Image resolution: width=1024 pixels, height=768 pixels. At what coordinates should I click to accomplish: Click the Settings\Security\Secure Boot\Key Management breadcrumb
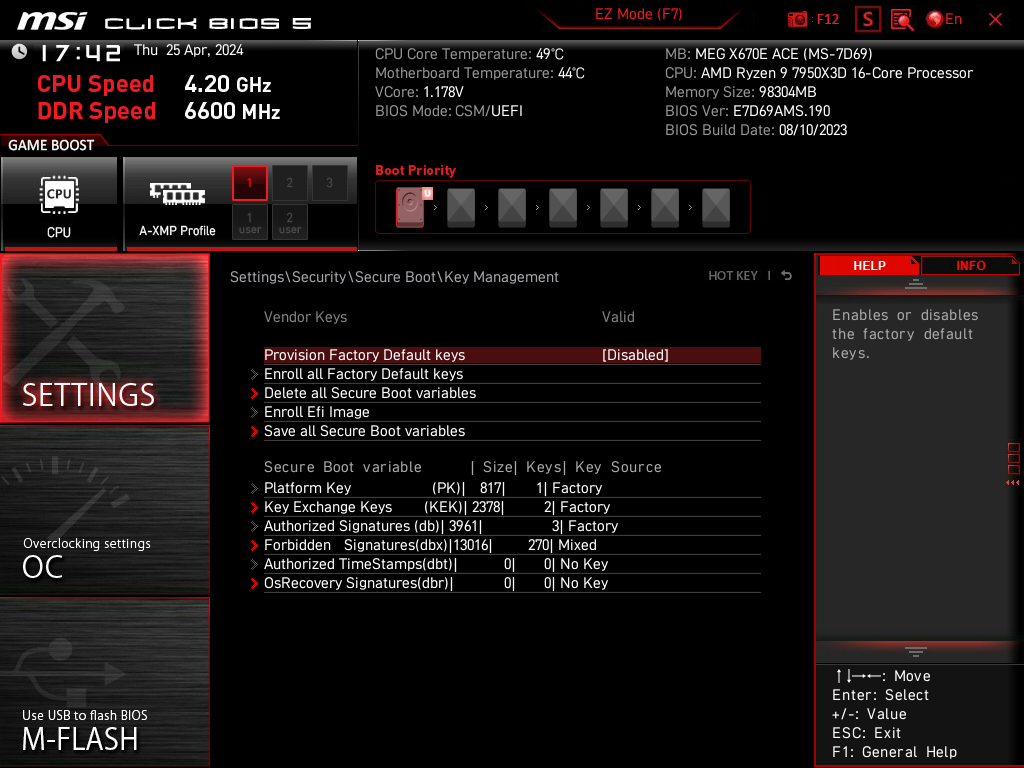click(394, 277)
